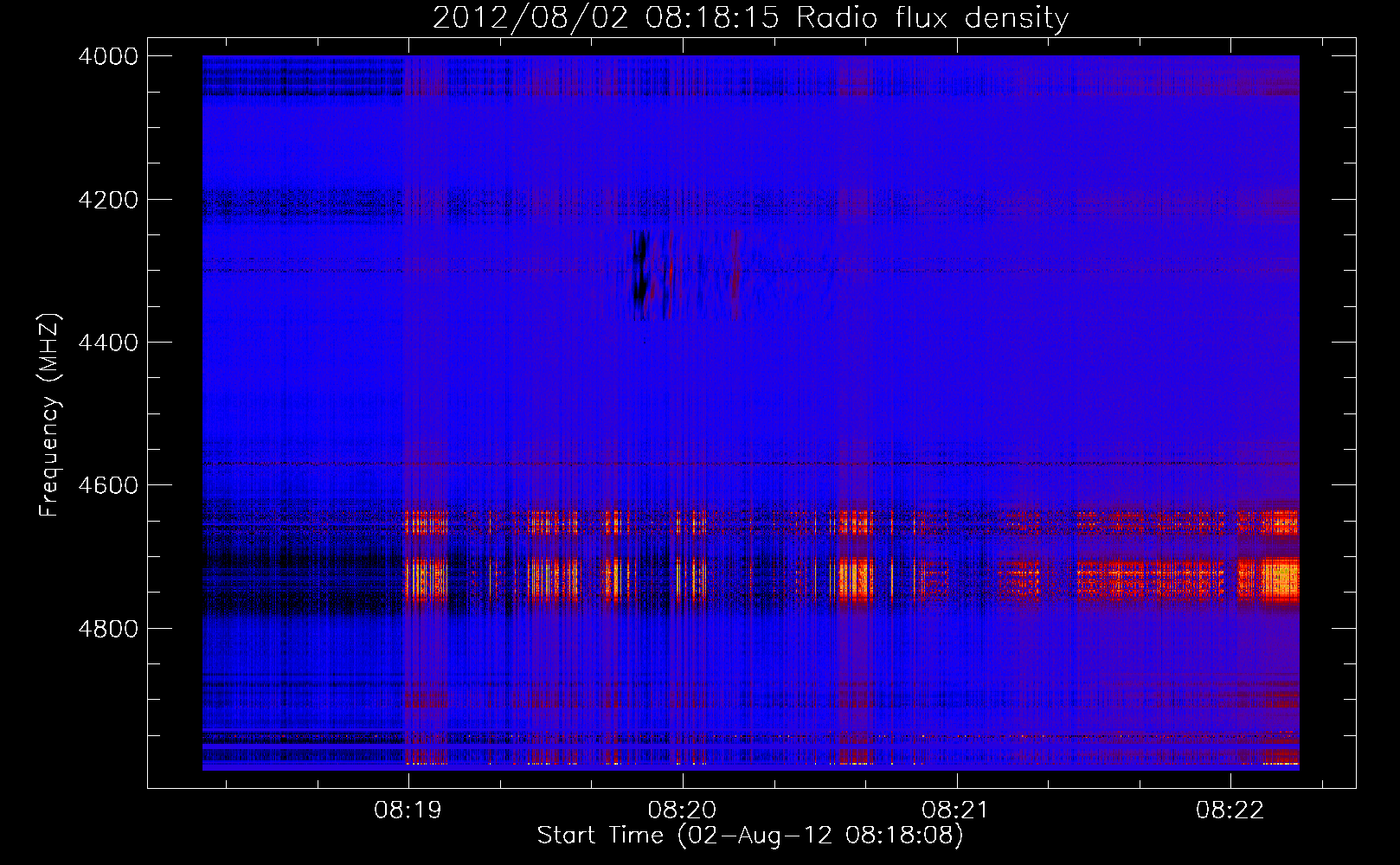Image resolution: width=1400 pixels, height=865 pixels.
Task: Click the dark burst feature near 4300 MHz
Action: click(x=642, y=275)
